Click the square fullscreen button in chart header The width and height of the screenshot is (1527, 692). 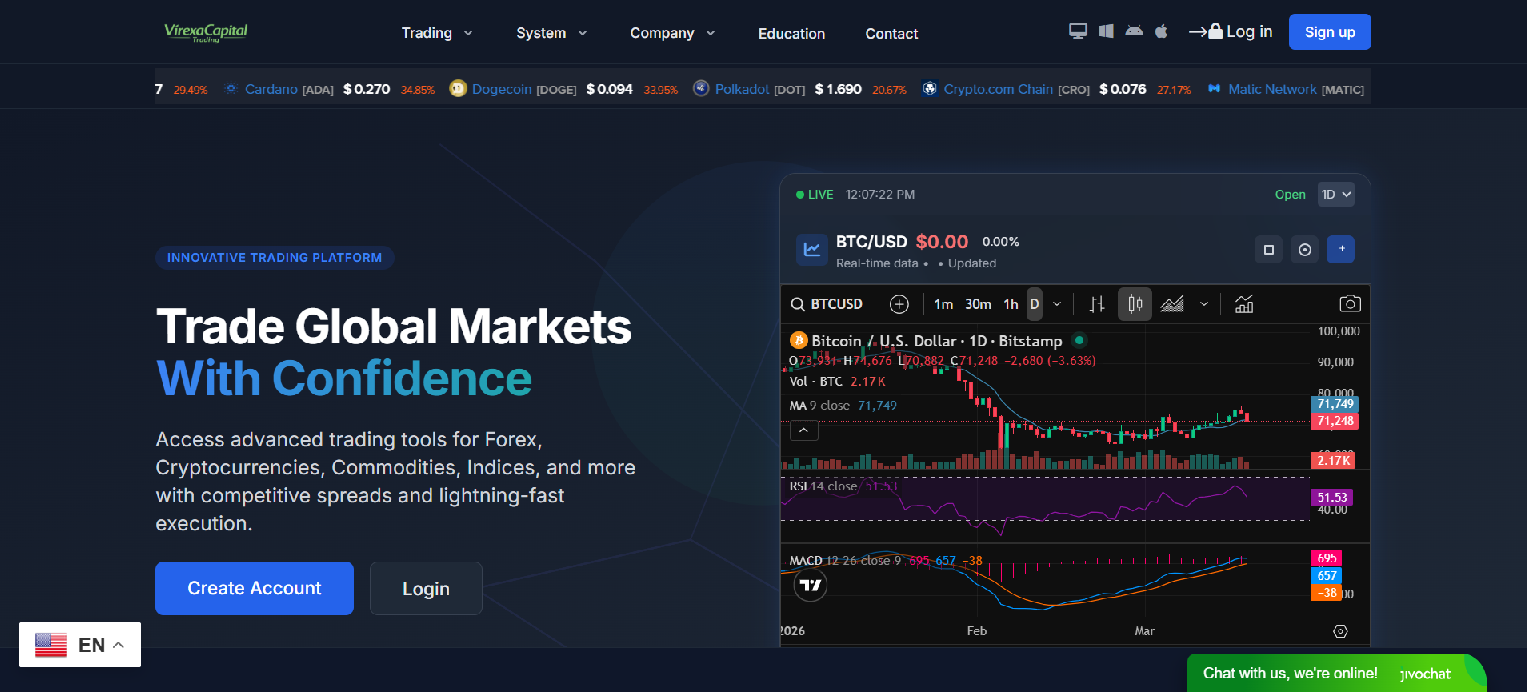(1269, 249)
